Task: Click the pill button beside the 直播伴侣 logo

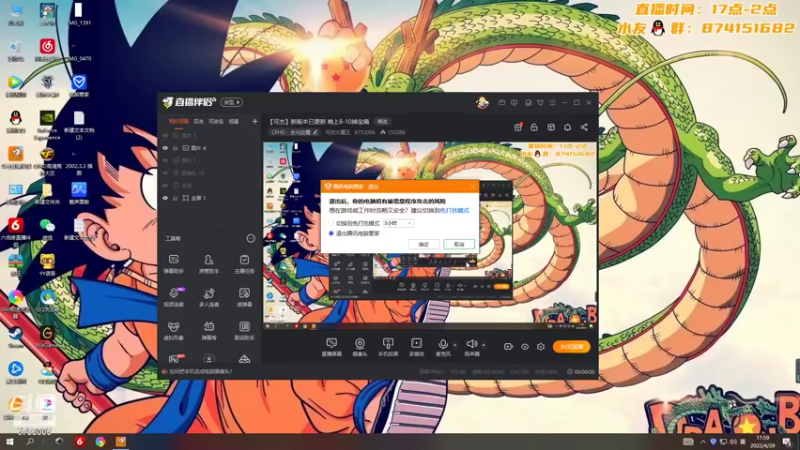Action: [x=231, y=103]
